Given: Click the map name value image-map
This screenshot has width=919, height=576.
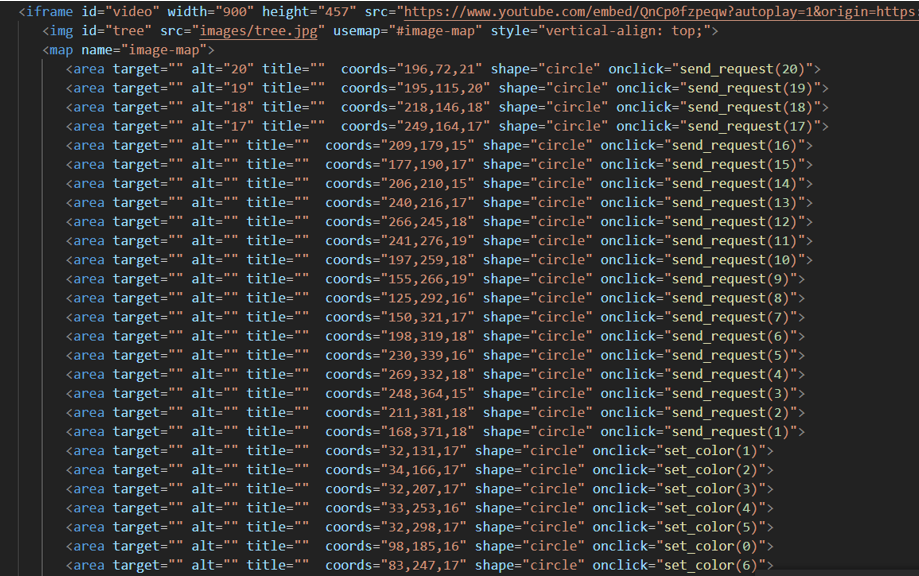Looking at the screenshot, I should (164, 50).
